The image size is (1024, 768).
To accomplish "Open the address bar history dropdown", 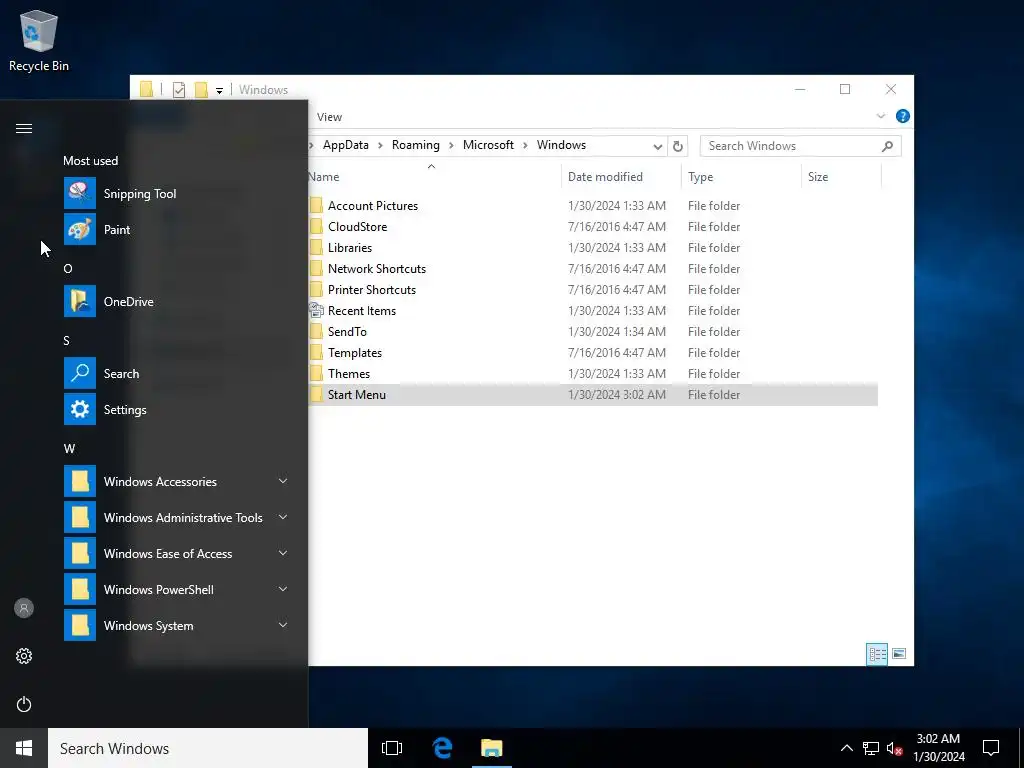I will pyautogui.click(x=658, y=146).
